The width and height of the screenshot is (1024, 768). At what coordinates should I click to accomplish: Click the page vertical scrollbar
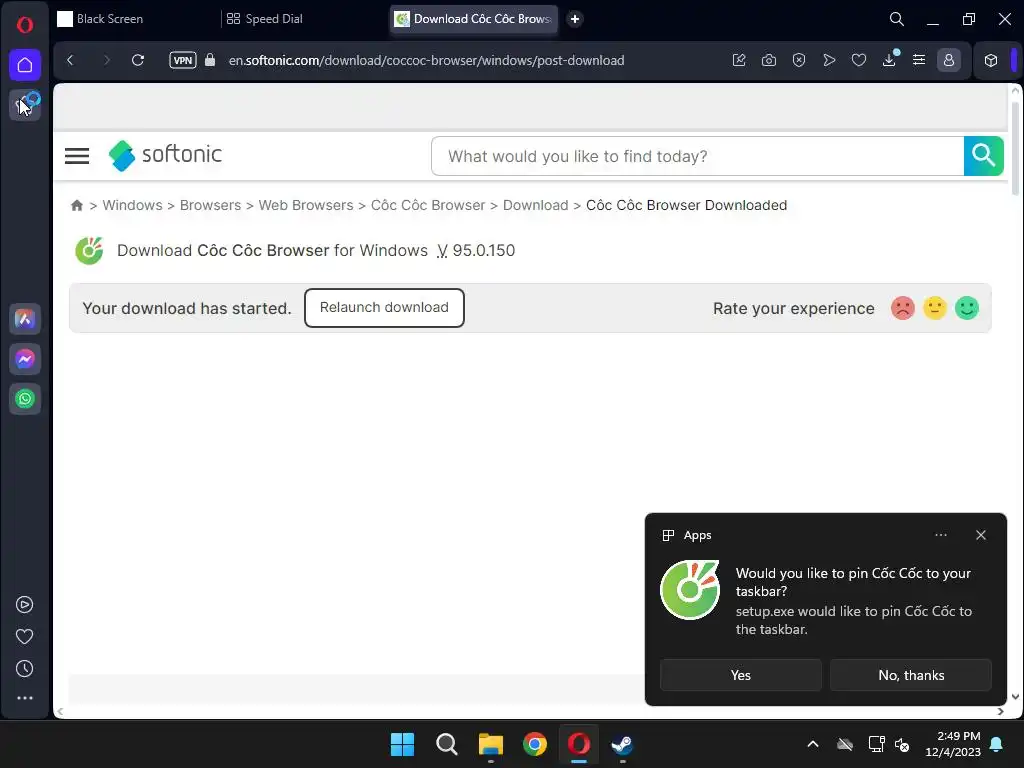1015,148
